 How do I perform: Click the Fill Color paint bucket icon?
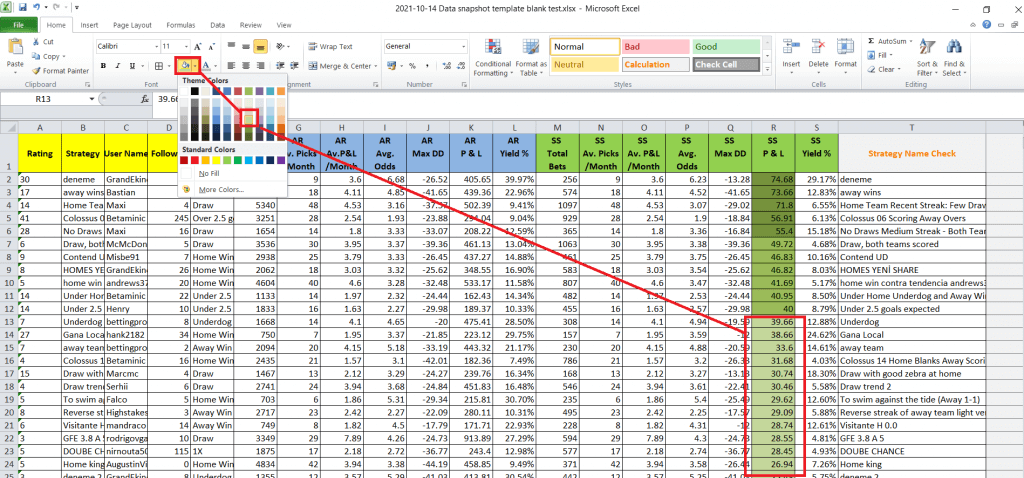click(x=183, y=66)
